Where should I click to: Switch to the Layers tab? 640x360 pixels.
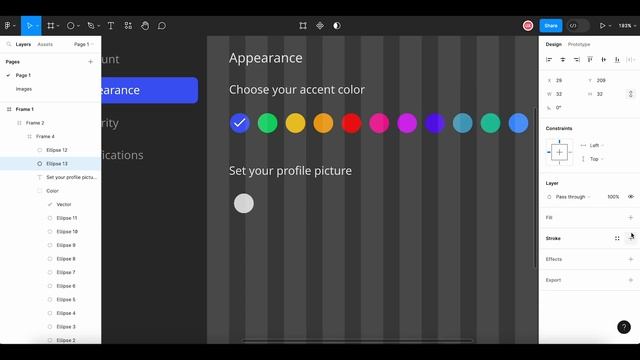23,44
